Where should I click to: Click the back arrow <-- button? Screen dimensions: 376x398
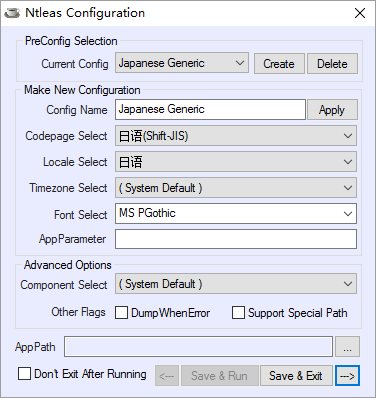point(167,376)
